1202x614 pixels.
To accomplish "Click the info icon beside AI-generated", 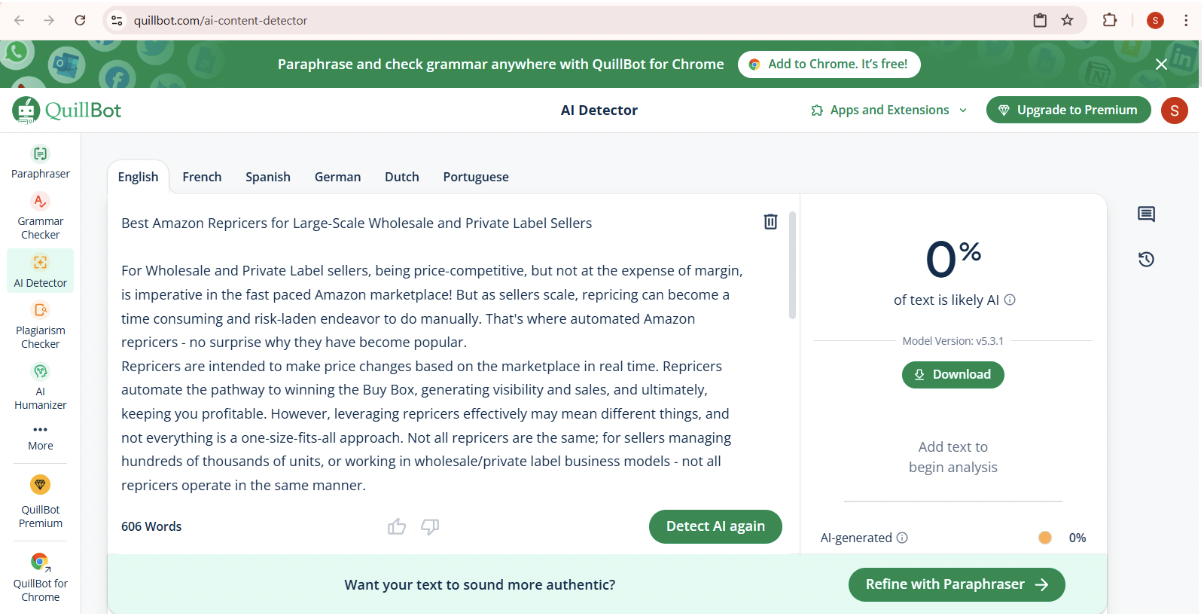I will tap(902, 537).
